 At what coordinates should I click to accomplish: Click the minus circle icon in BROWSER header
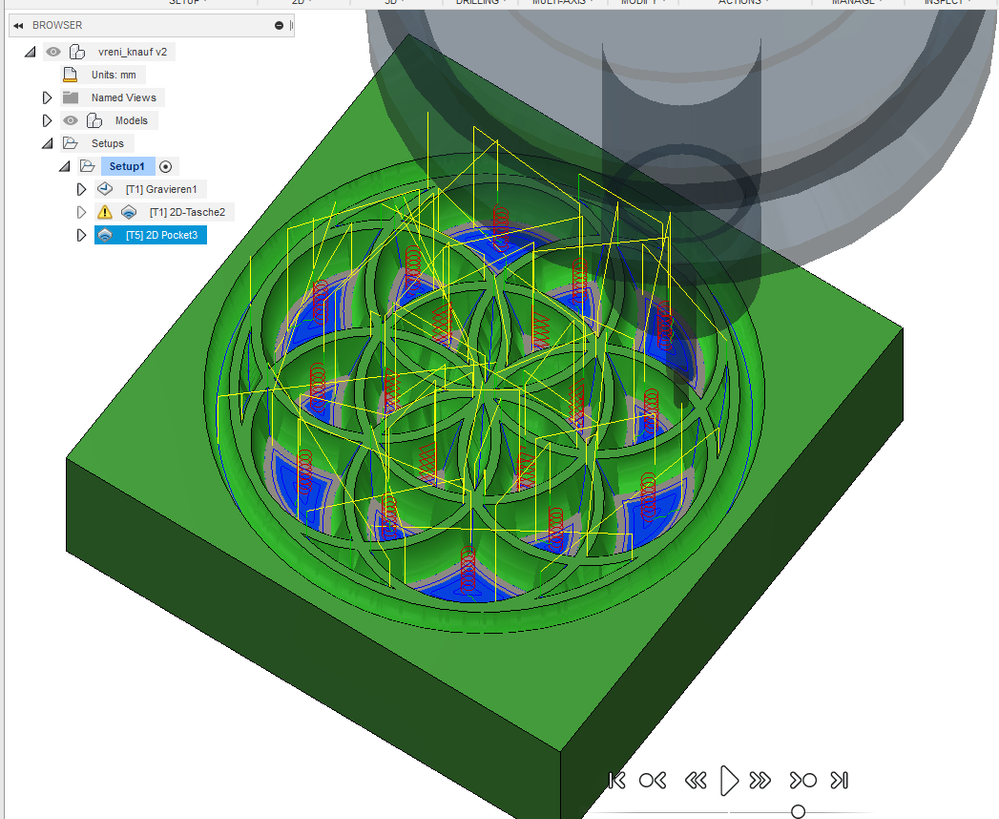coord(279,25)
